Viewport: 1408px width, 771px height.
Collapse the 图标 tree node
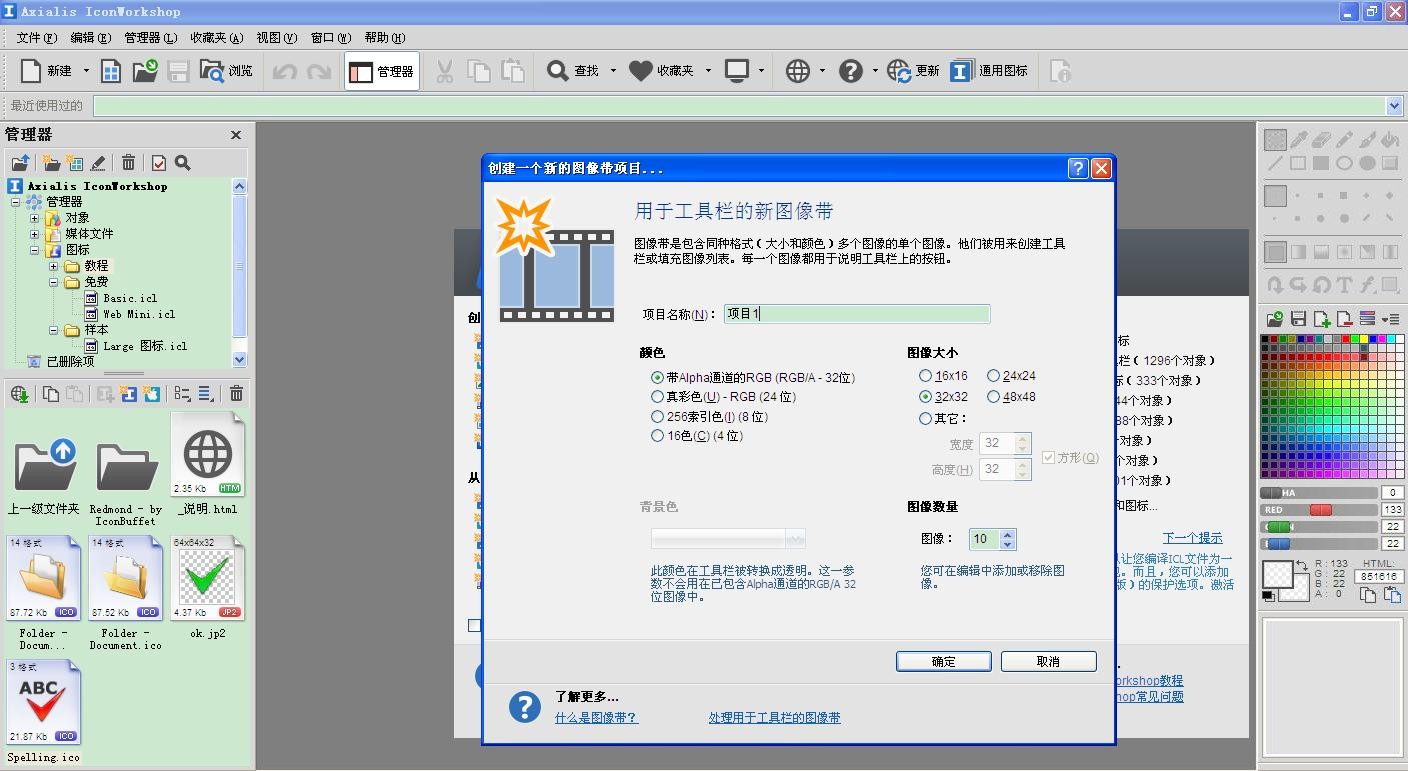point(34,250)
